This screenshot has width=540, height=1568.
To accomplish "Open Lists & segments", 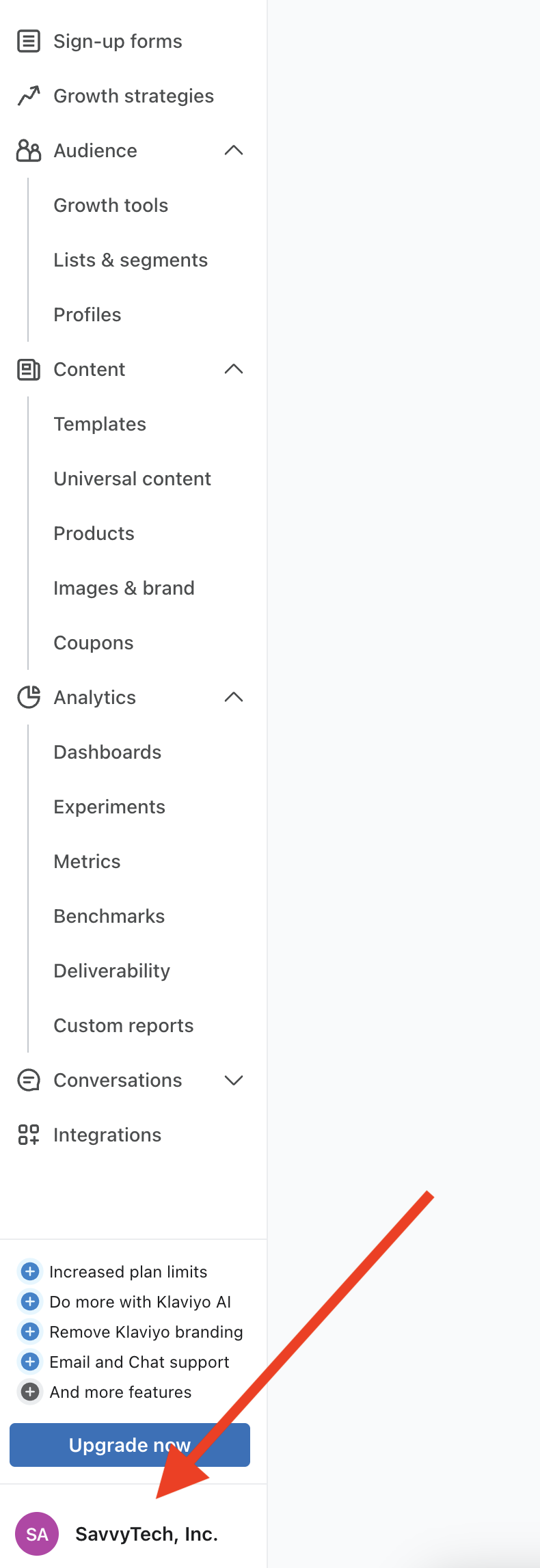I will pos(131,260).
